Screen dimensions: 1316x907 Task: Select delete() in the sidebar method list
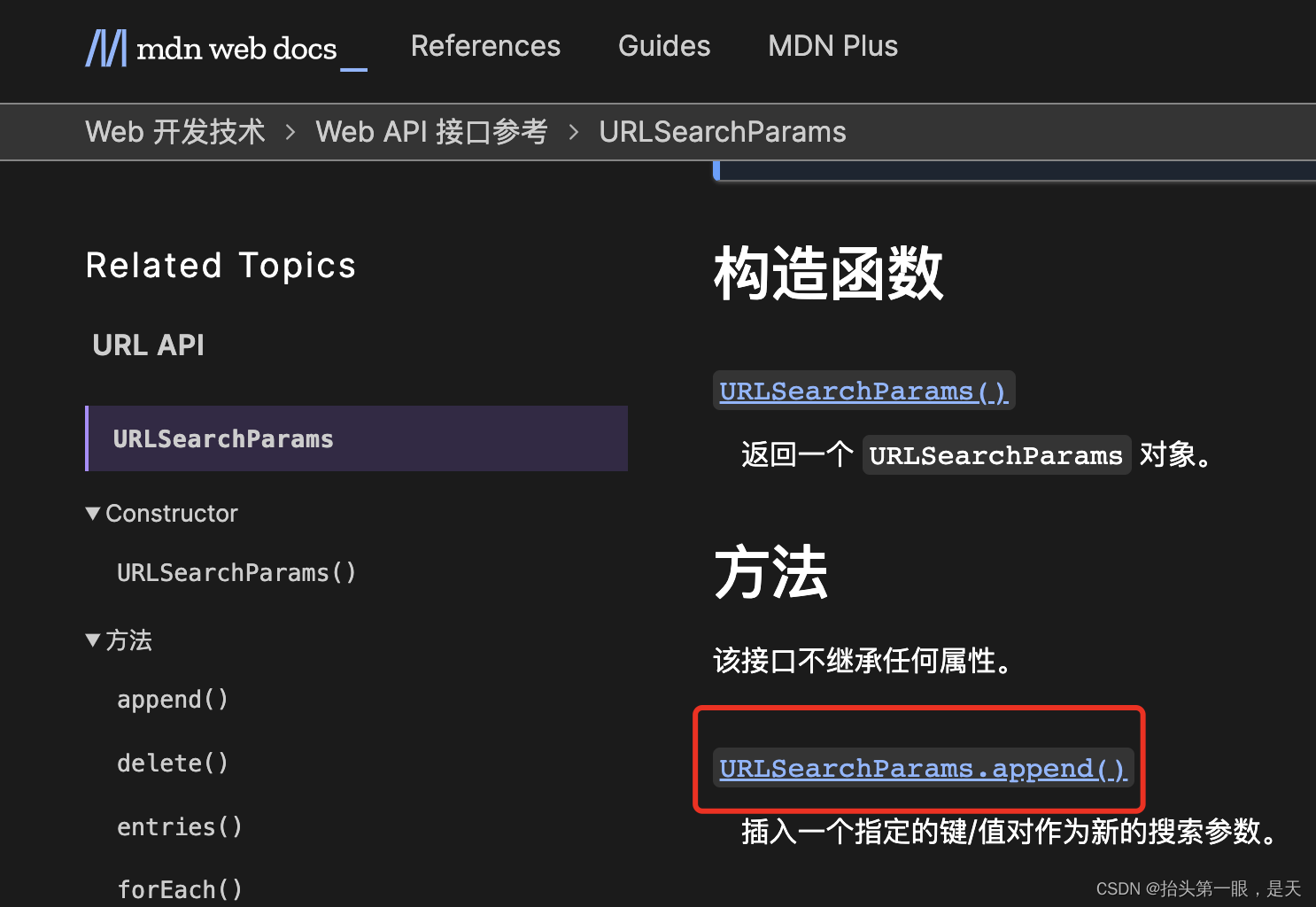(173, 763)
